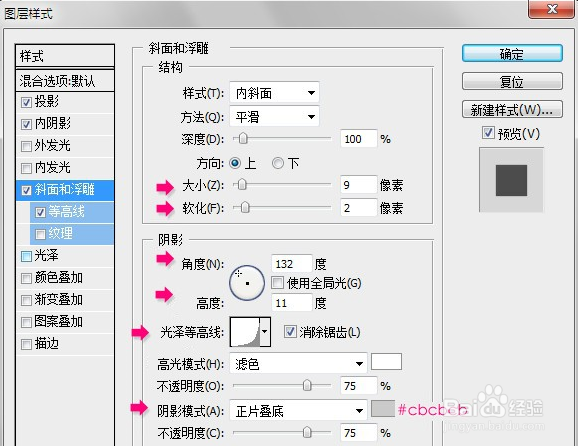
Task: Open the 等高线 sub-item label
Action: (x=66, y=212)
